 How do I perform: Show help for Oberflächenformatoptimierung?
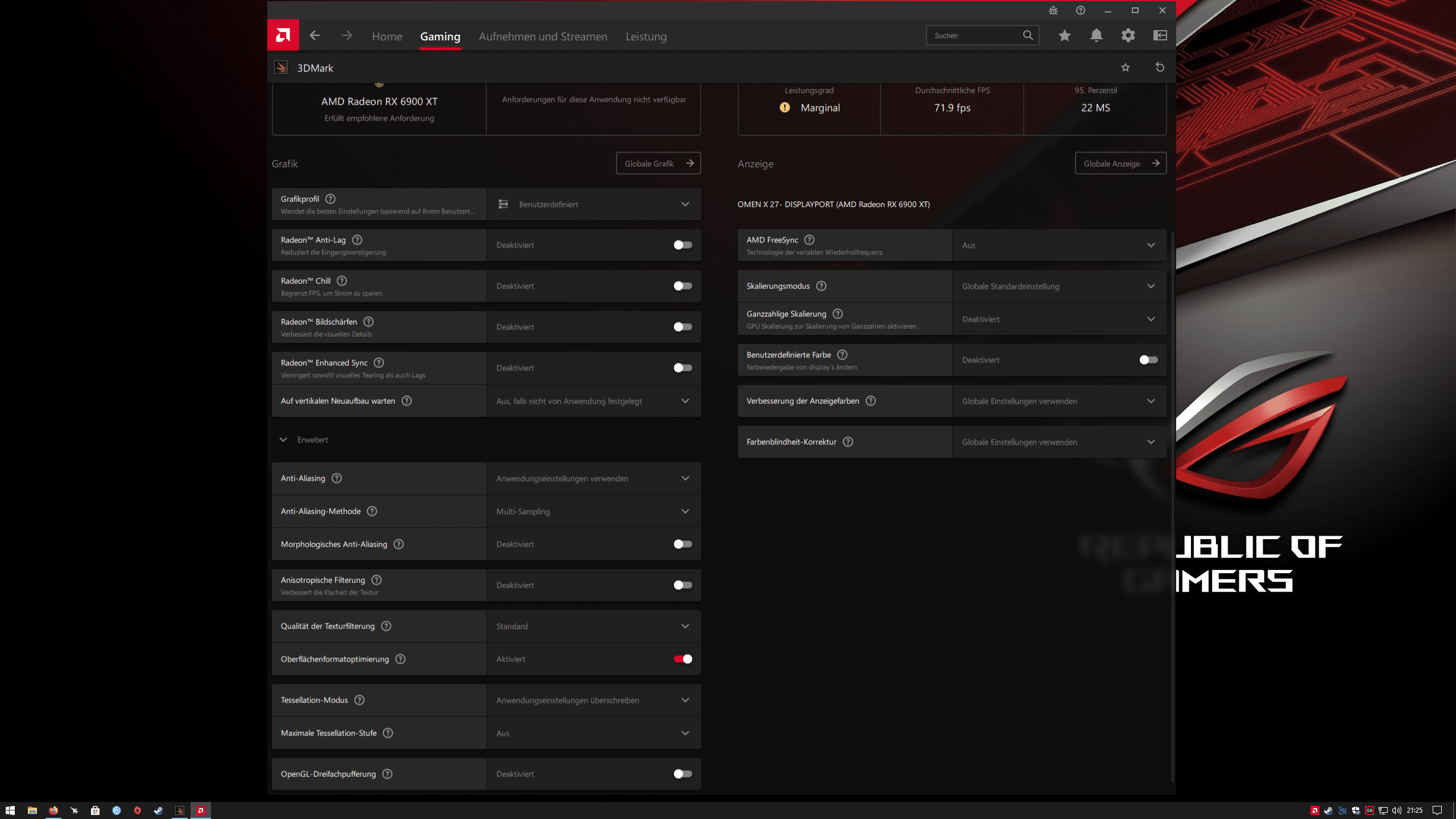click(400, 659)
